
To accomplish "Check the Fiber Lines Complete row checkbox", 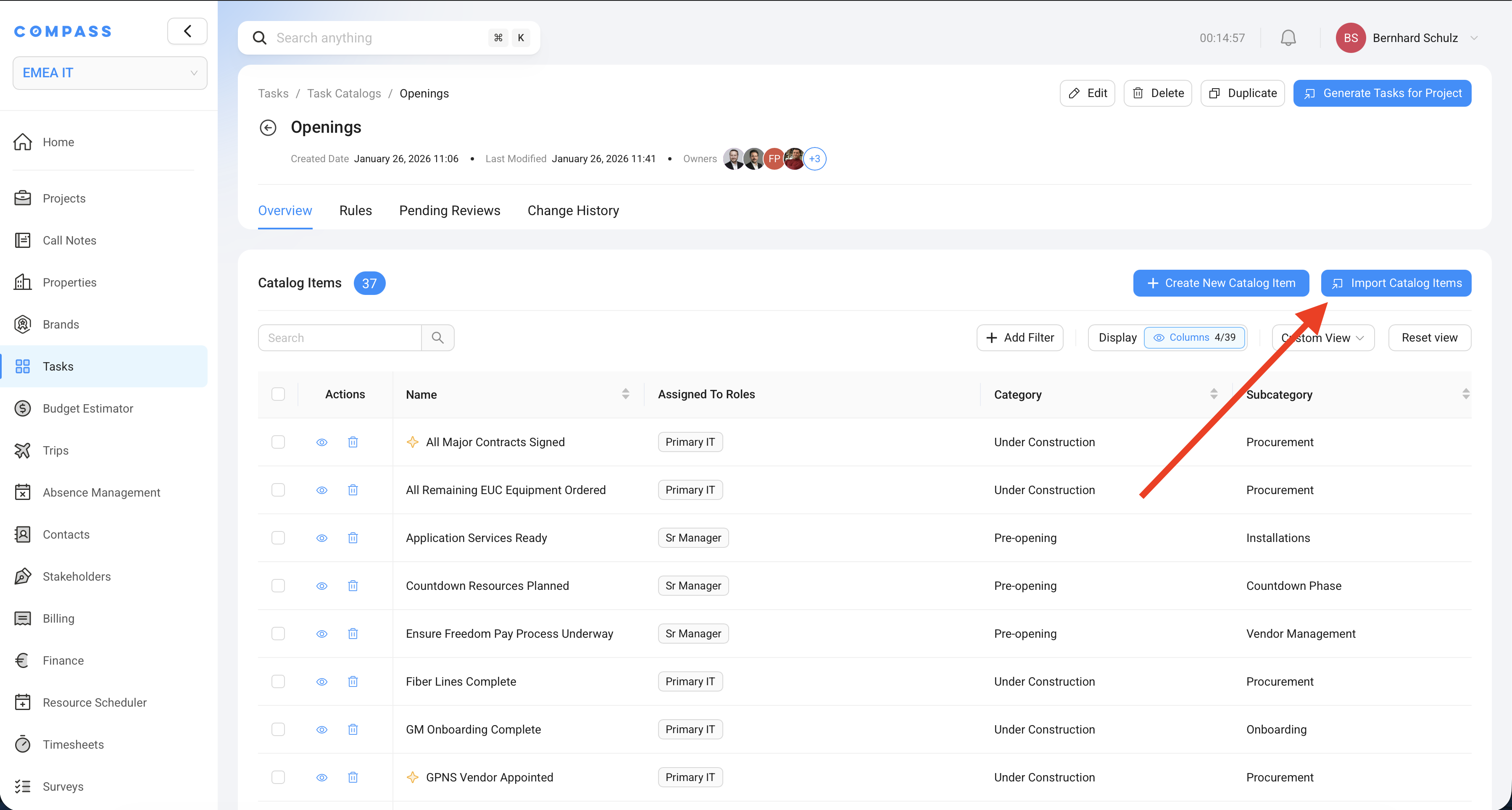I will pyautogui.click(x=278, y=681).
